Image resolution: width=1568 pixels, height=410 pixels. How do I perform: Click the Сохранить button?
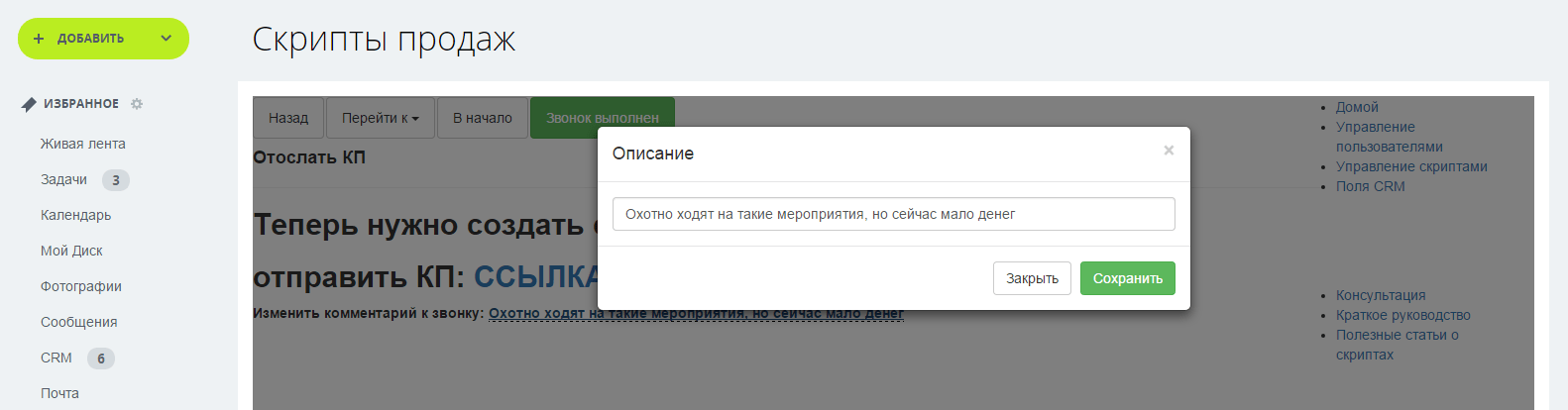(1128, 278)
